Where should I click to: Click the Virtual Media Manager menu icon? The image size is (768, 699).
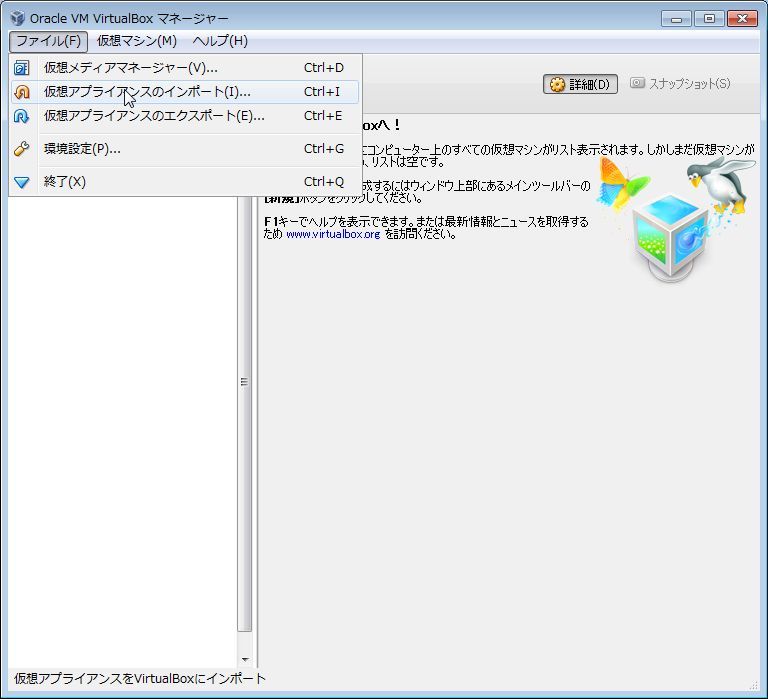(x=22, y=68)
